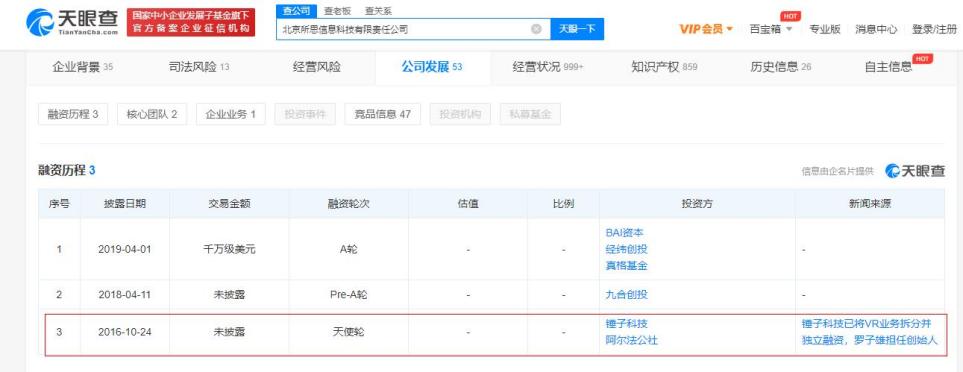
Task: Click the disabled 投资机构 button
Action: point(460,114)
